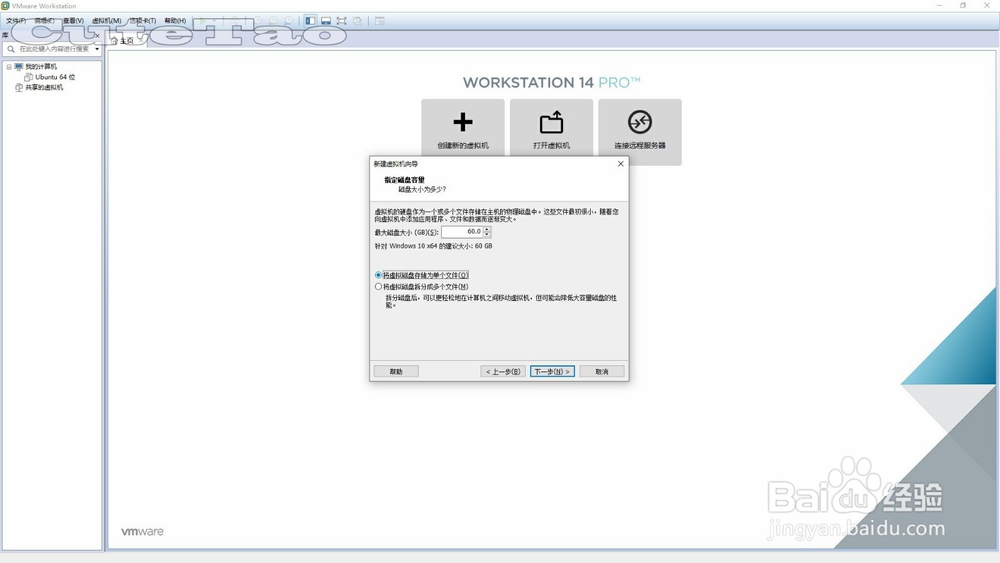Select the Shared VMs (共享的虚拟机) tree item
This screenshot has height=563, width=1000.
tap(39, 87)
